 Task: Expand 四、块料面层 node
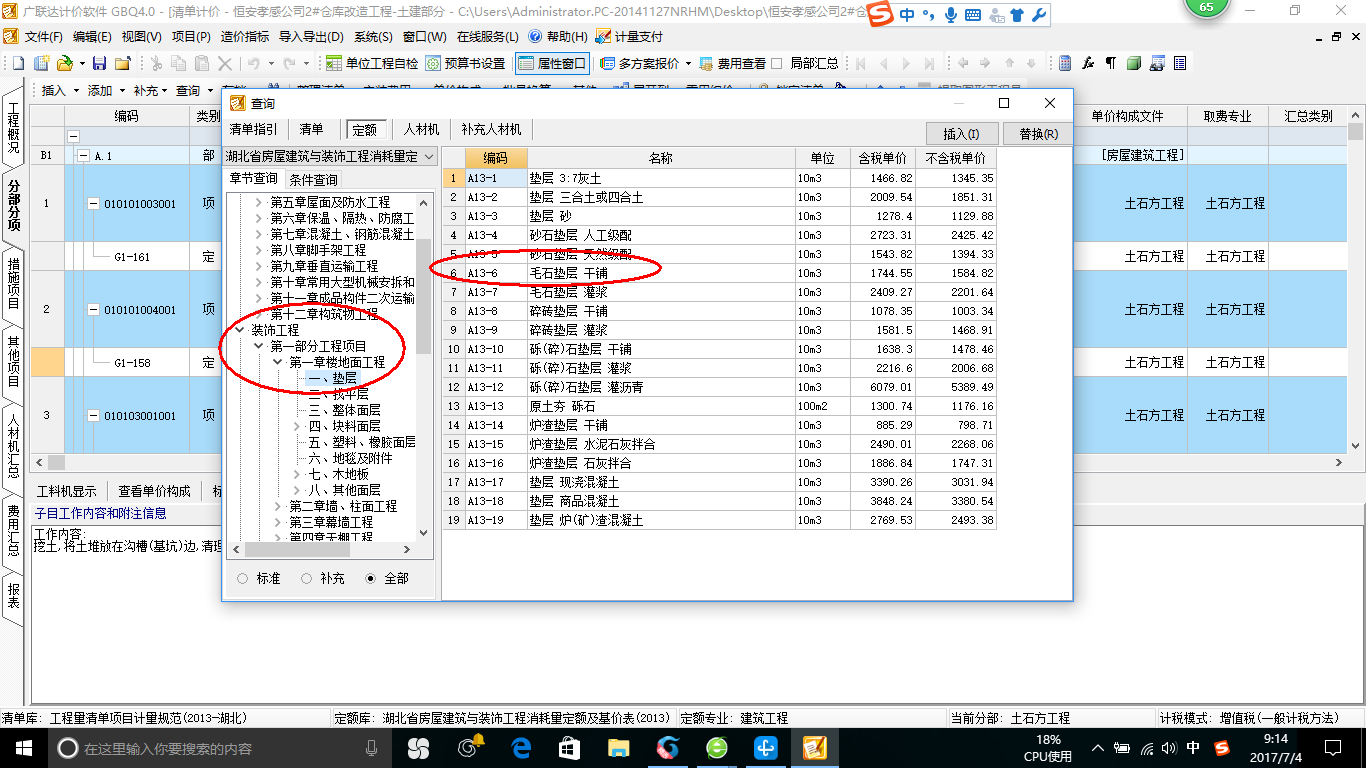coord(298,426)
